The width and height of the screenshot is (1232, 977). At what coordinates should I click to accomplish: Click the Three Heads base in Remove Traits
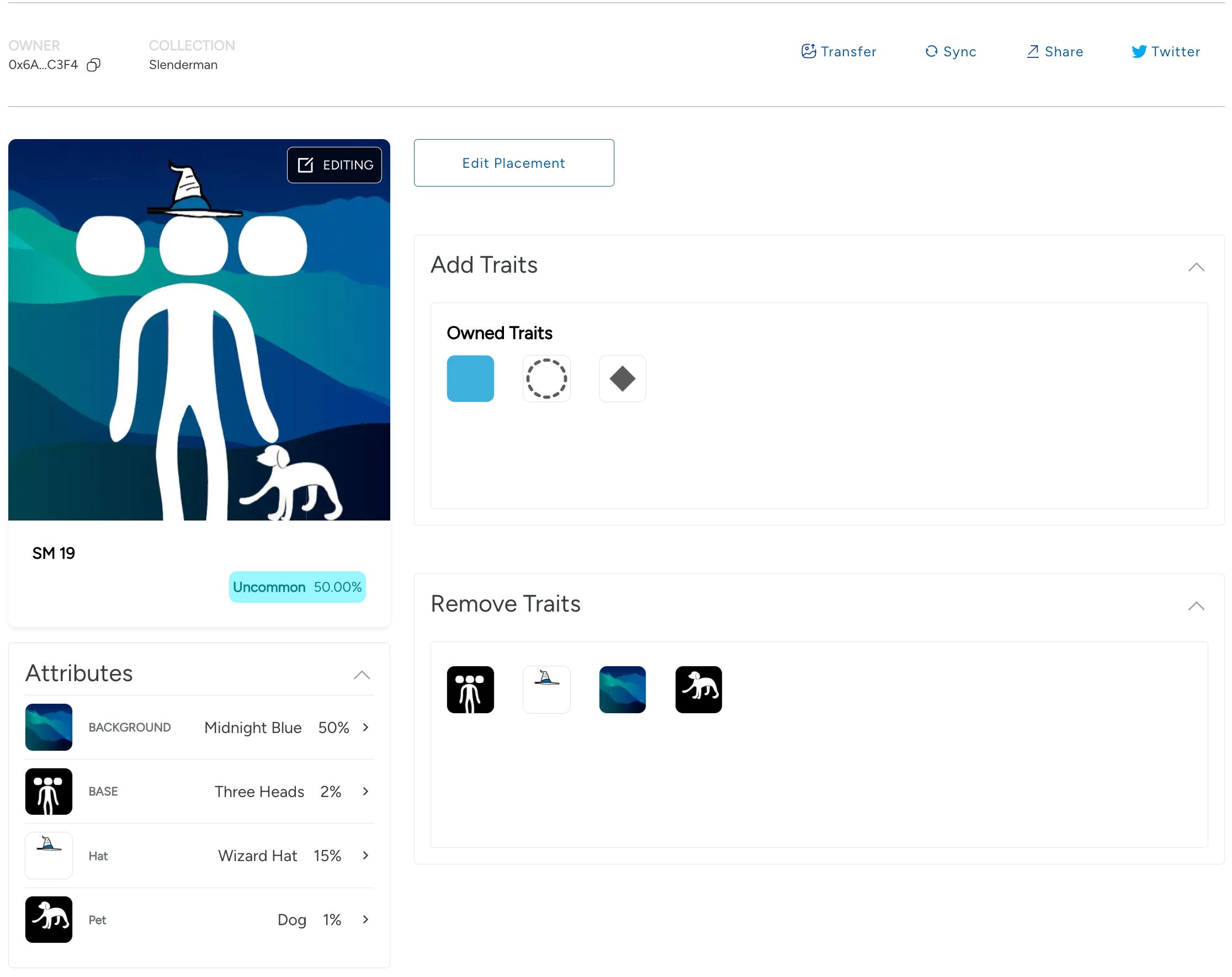tap(470, 689)
